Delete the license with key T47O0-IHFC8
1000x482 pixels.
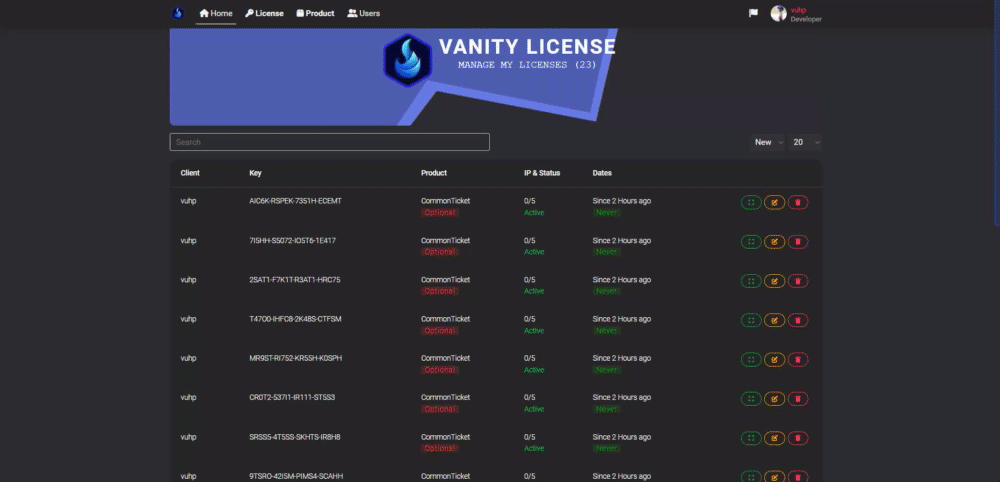pos(798,321)
